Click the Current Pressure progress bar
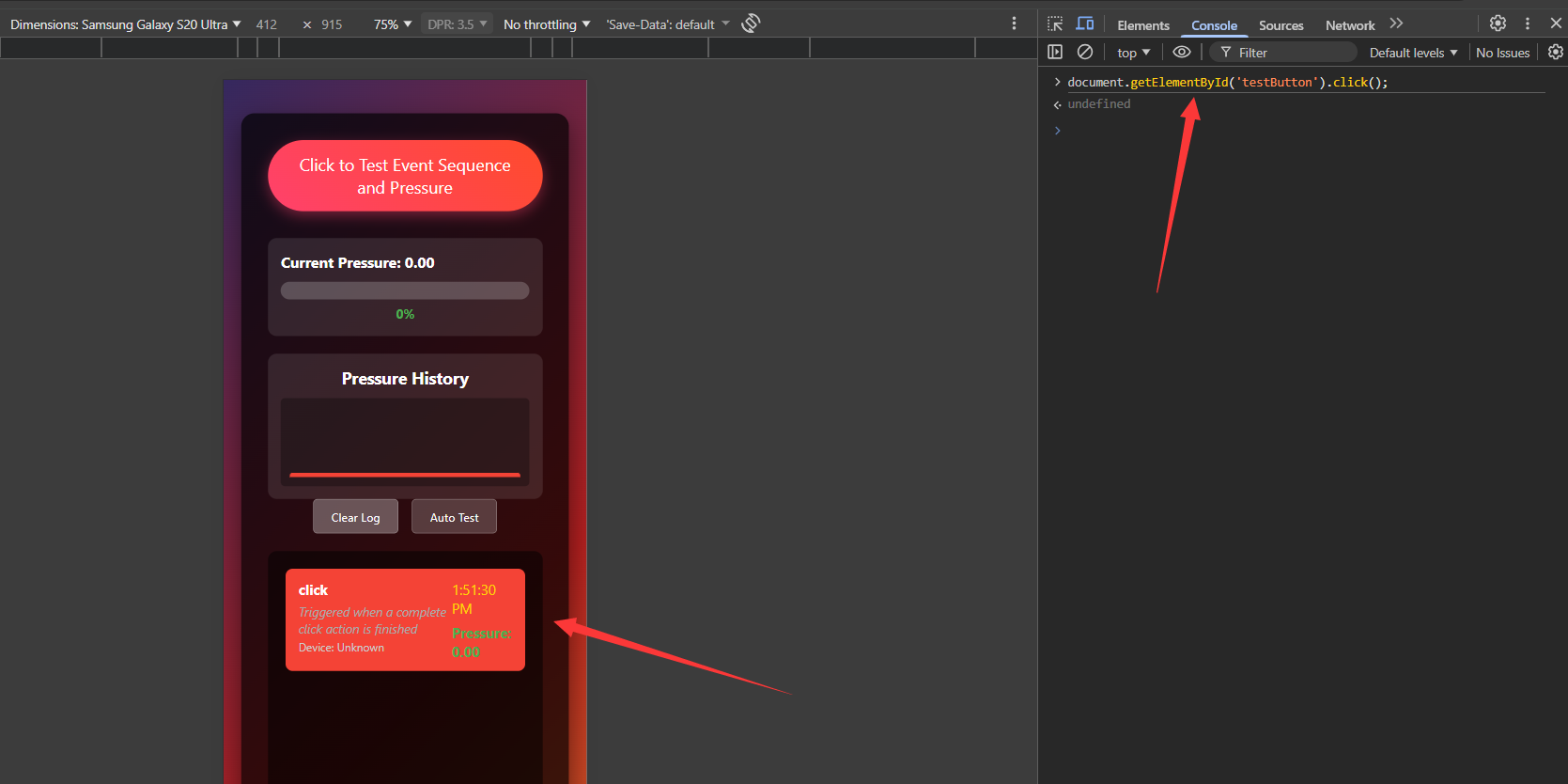The height and width of the screenshot is (784, 1568). [x=405, y=291]
